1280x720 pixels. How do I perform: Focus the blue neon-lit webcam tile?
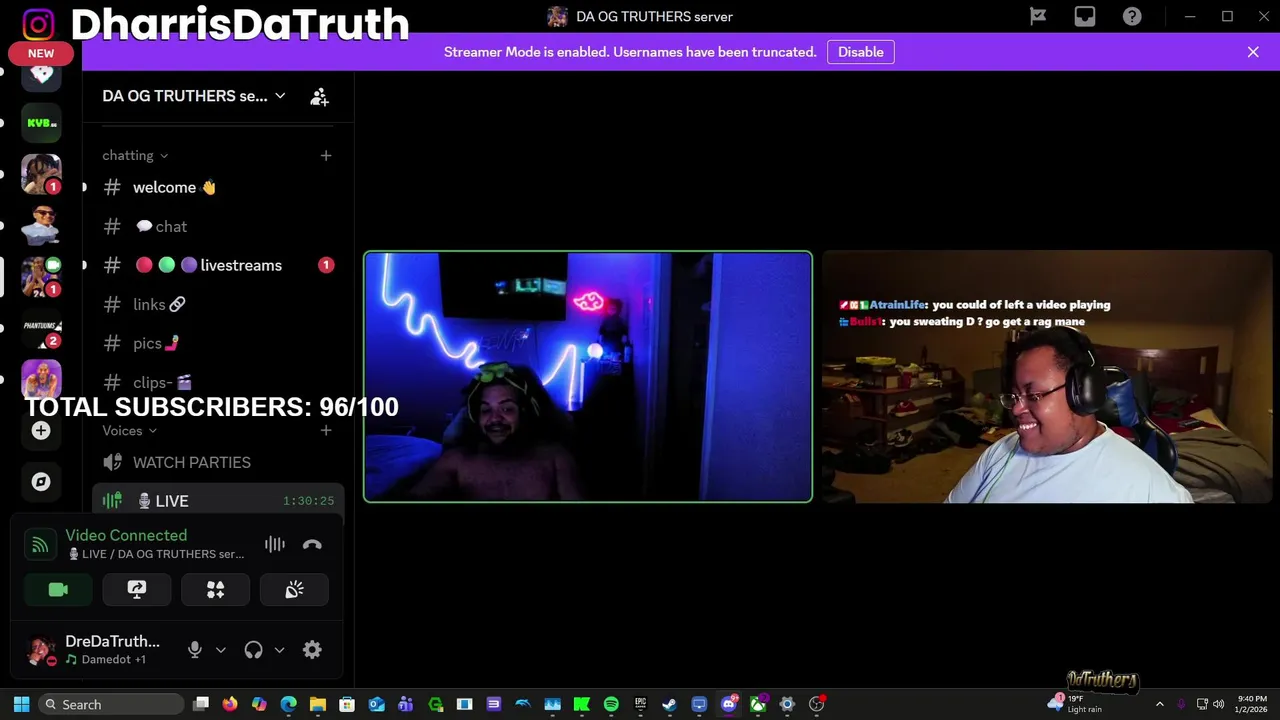coord(588,376)
